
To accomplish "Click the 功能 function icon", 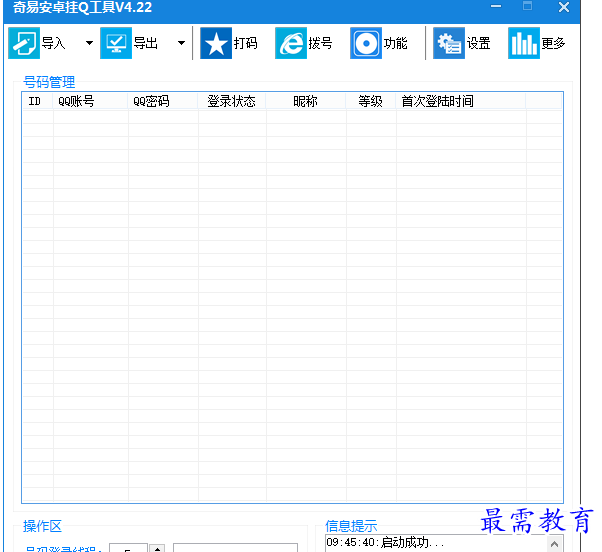I will tap(366, 43).
